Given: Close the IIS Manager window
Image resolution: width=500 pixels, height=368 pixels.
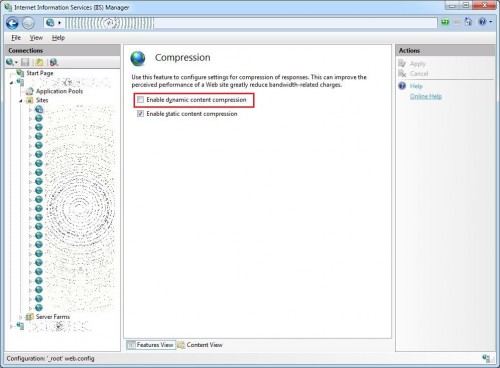Looking at the screenshot, I should coord(485,5).
